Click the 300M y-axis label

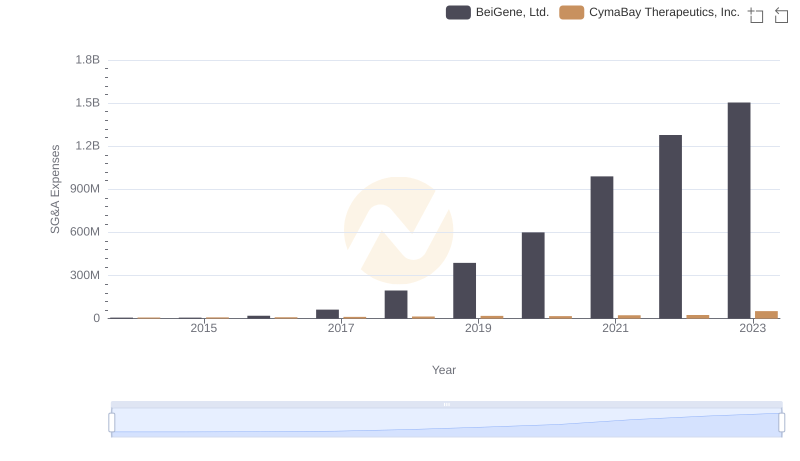tap(85, 275)
